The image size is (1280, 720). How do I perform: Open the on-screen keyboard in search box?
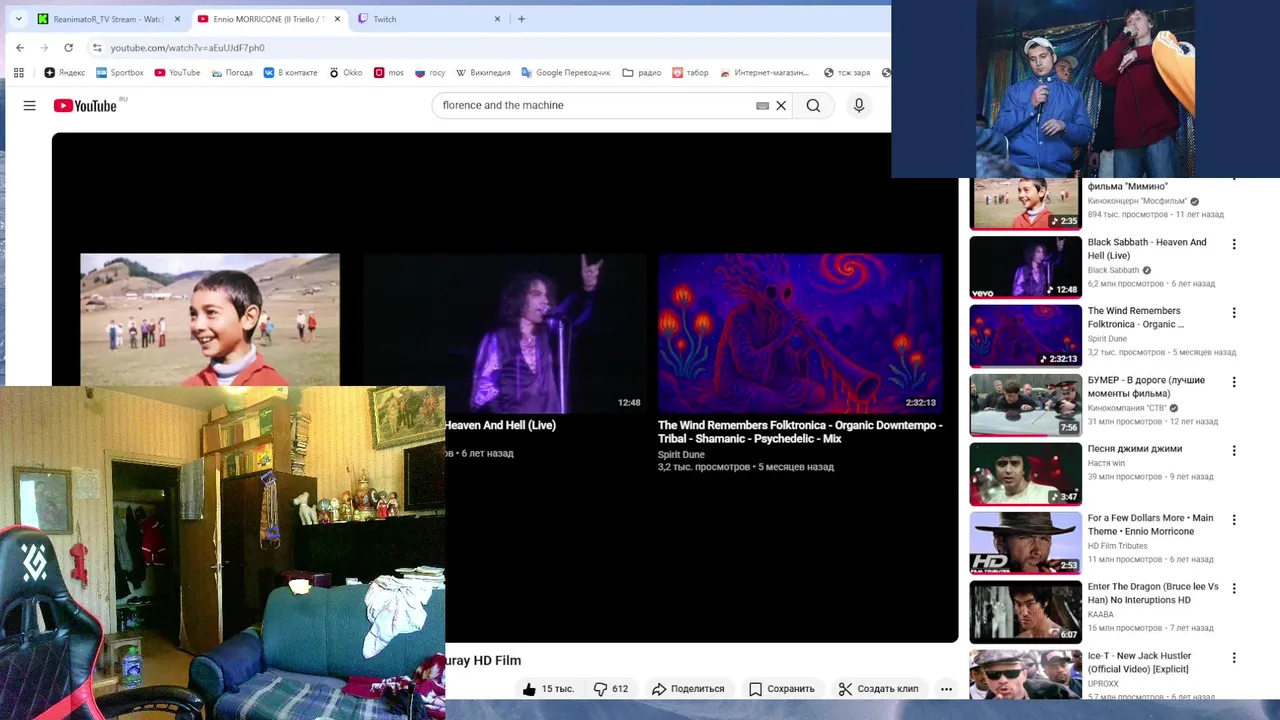(762, 105)
